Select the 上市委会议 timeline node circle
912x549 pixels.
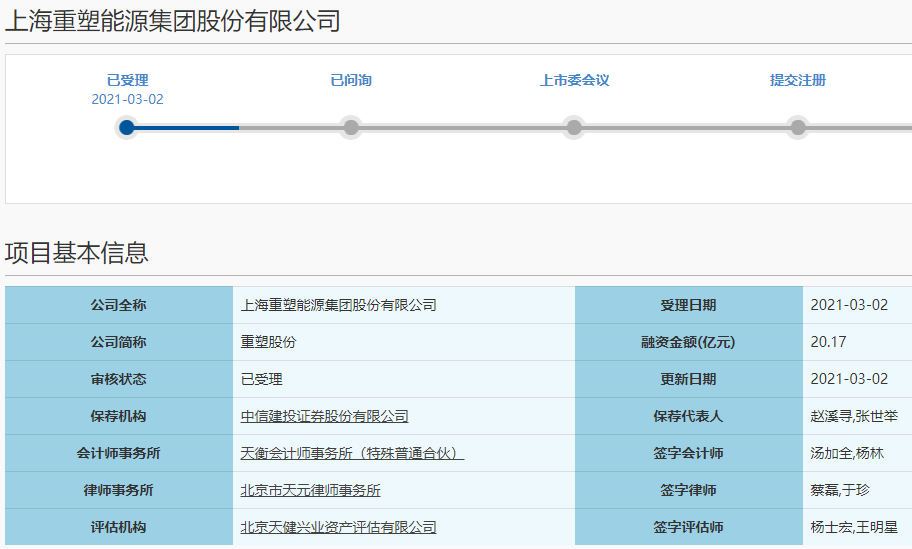(x=574, y=127)
